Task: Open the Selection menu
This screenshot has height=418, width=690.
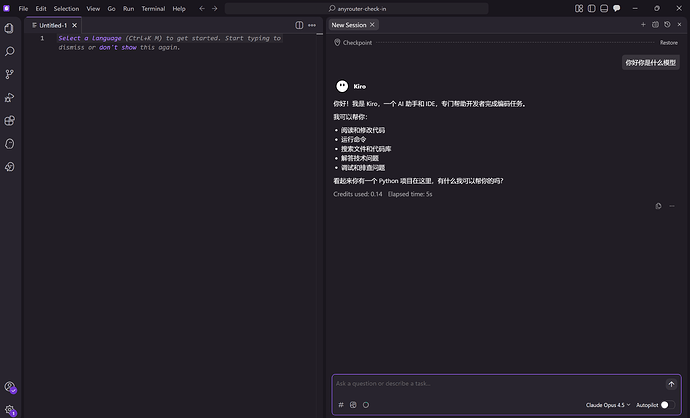Action: [66, 8]
